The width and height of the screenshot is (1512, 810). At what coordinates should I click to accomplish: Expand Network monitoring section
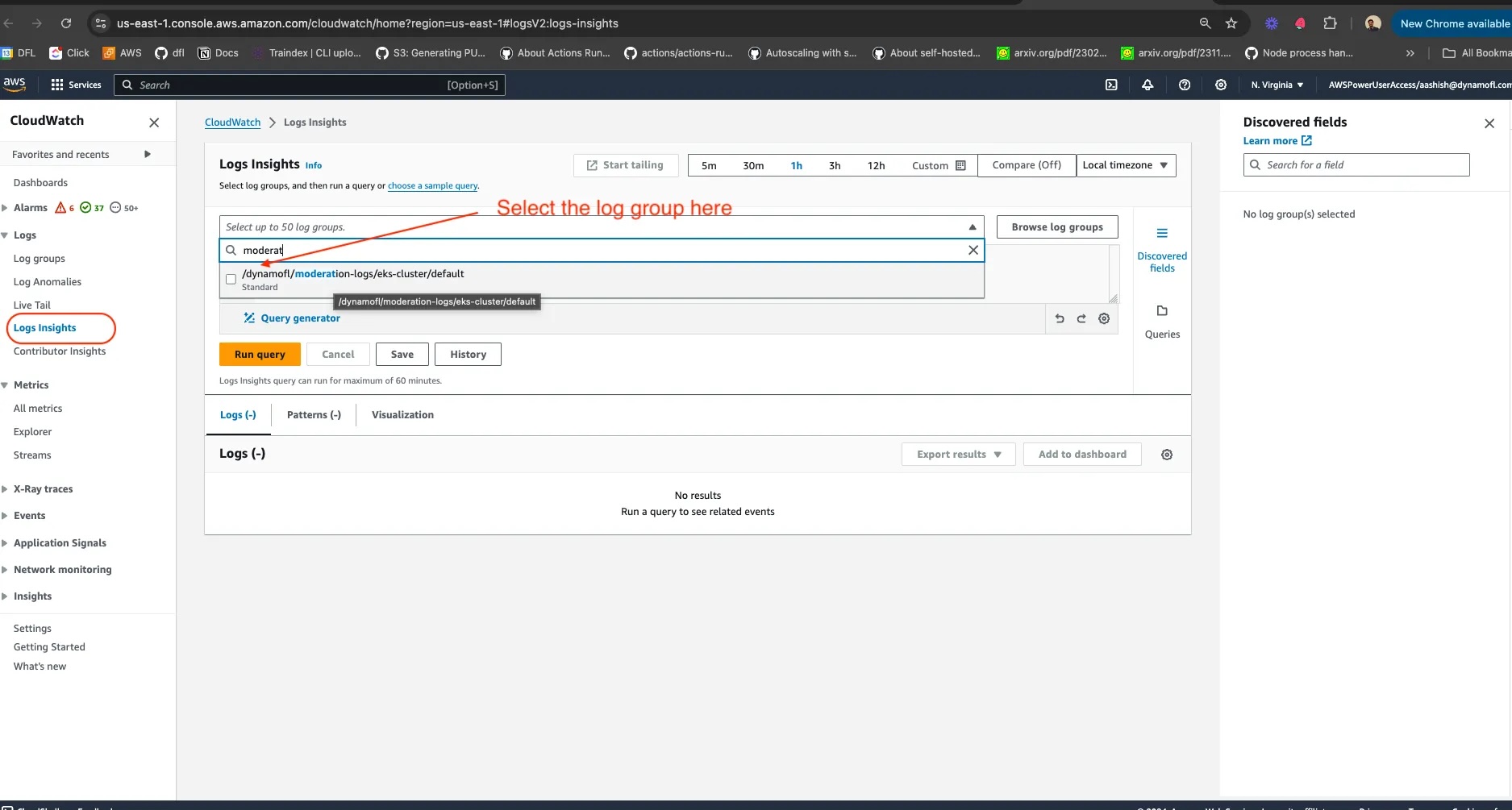tap(5, 570)
